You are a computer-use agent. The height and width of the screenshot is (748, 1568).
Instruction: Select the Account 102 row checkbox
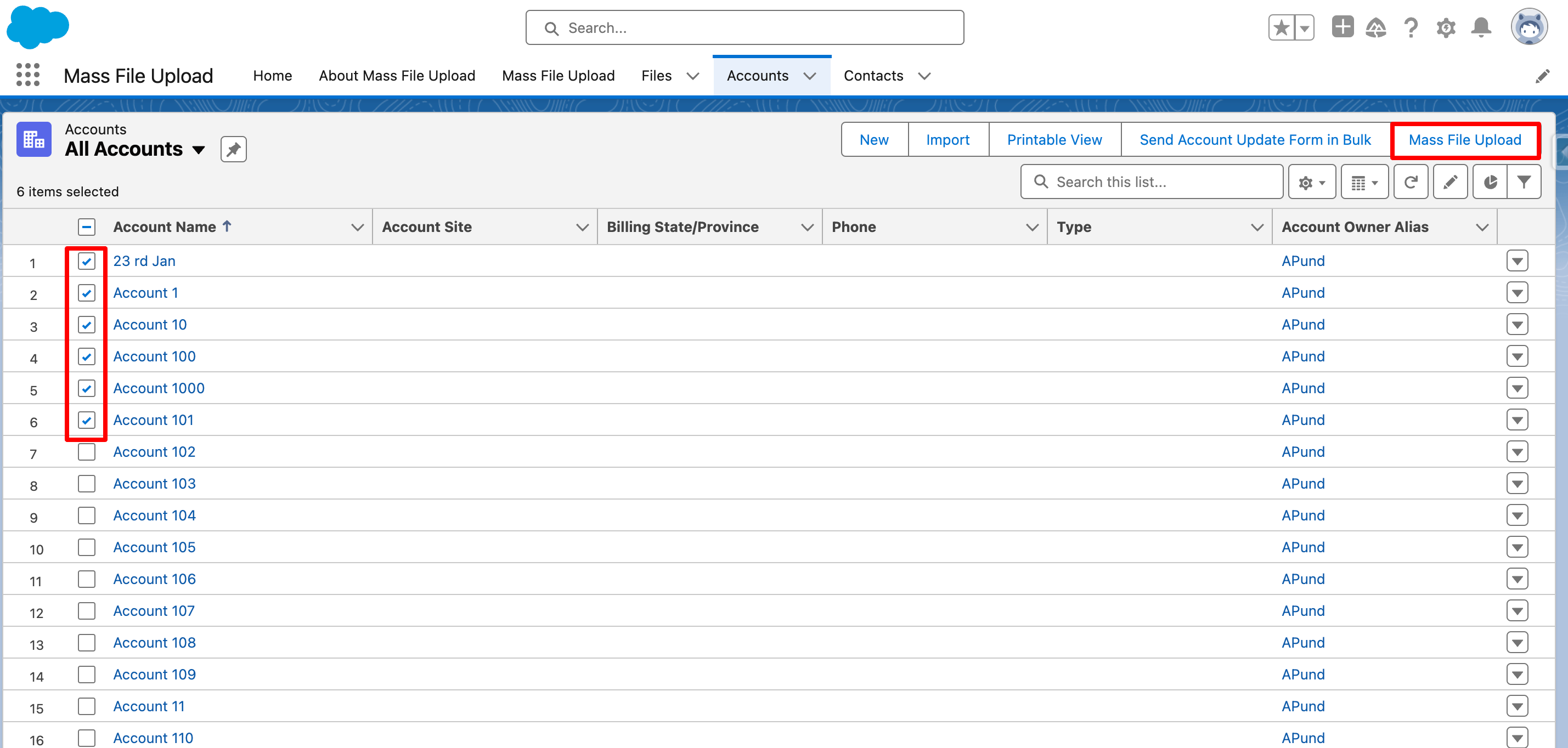click(x=87, y=452)
